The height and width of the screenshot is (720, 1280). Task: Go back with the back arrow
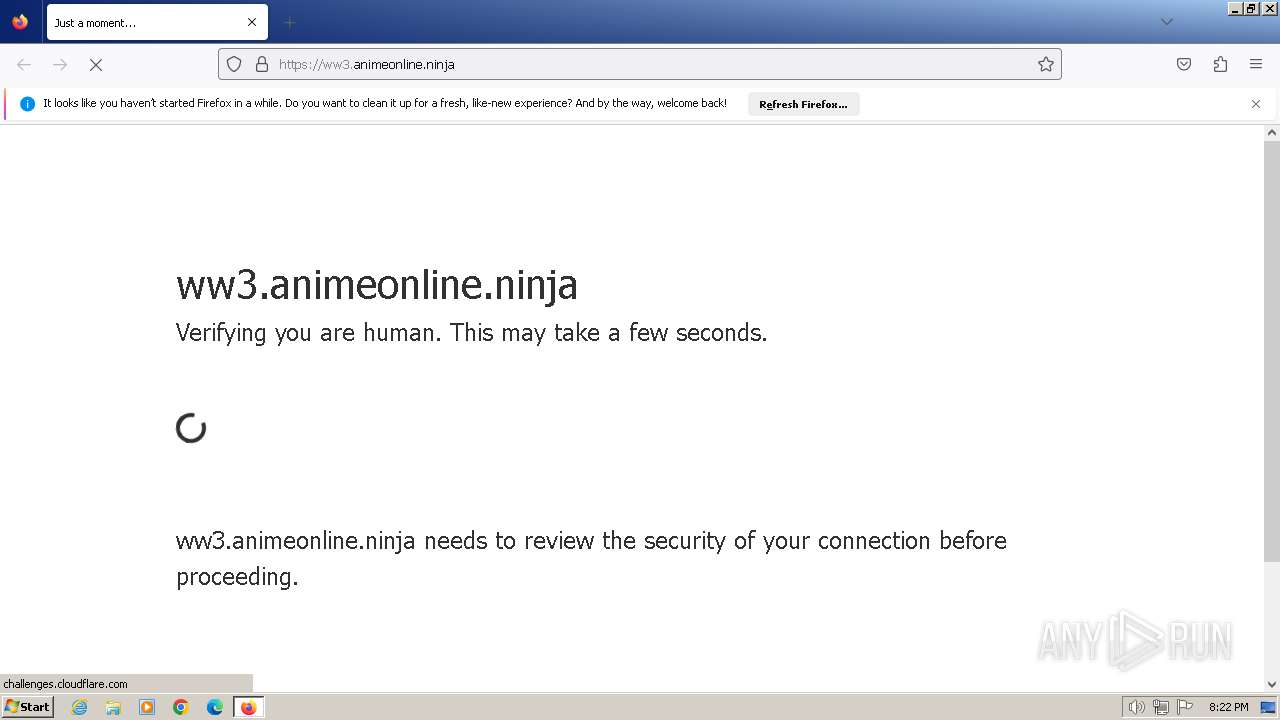pyautogui.click(x=24, y=64)
